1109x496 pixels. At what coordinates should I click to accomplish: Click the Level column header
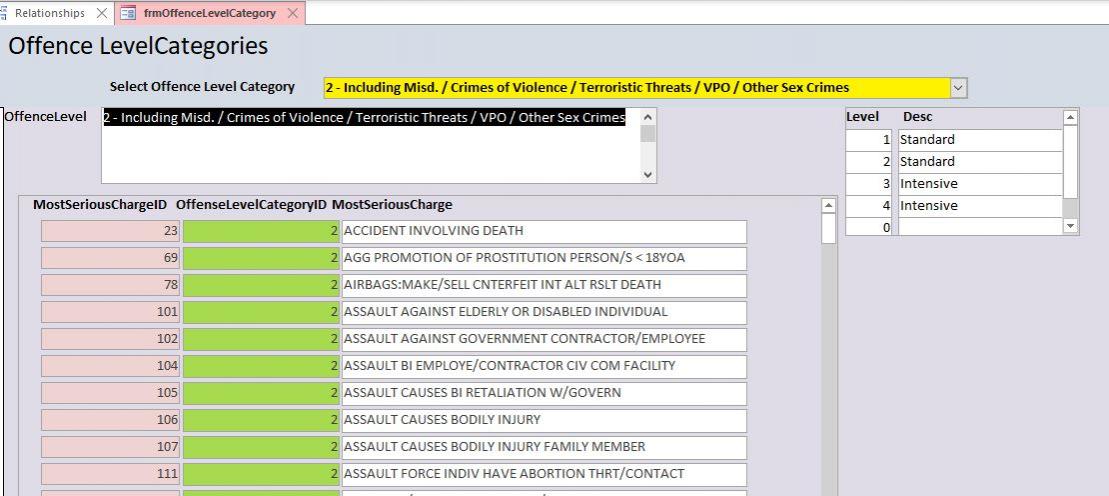click(862, 117)
